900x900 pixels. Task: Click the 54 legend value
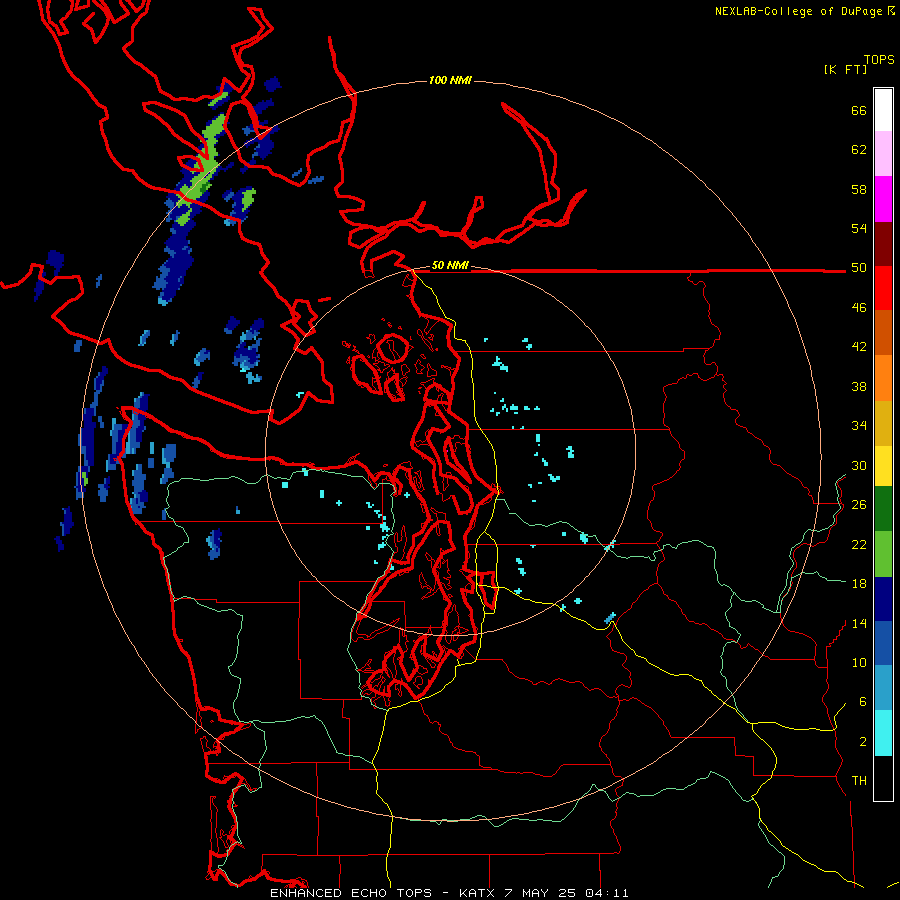(x=859, y=228)
